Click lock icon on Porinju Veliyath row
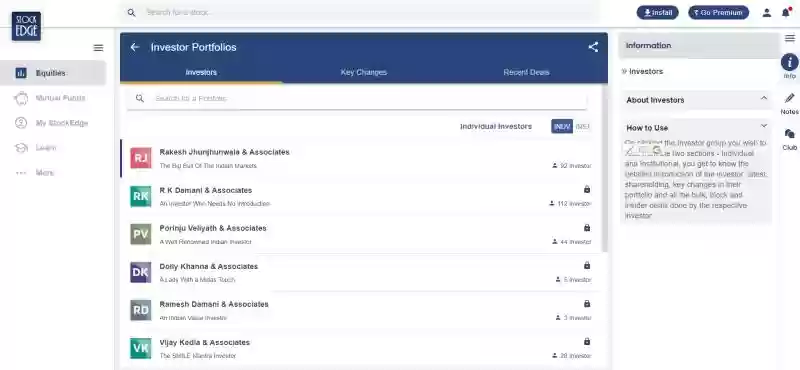Screen dimensions: 800x370 coord(587,227)
